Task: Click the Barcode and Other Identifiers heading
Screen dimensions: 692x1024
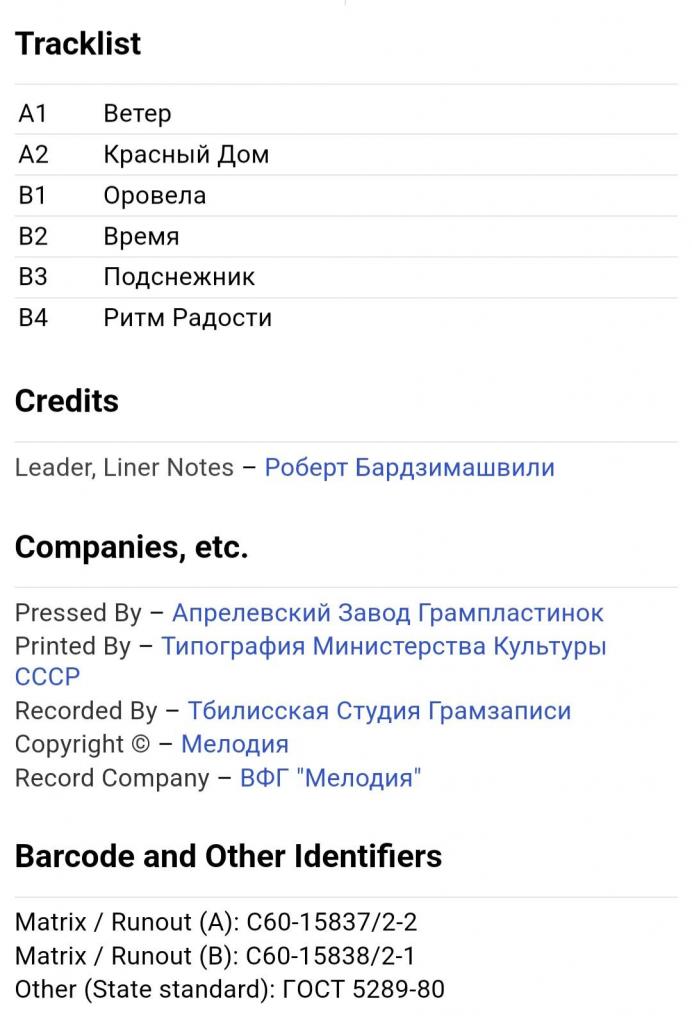Action: (228, 856)
